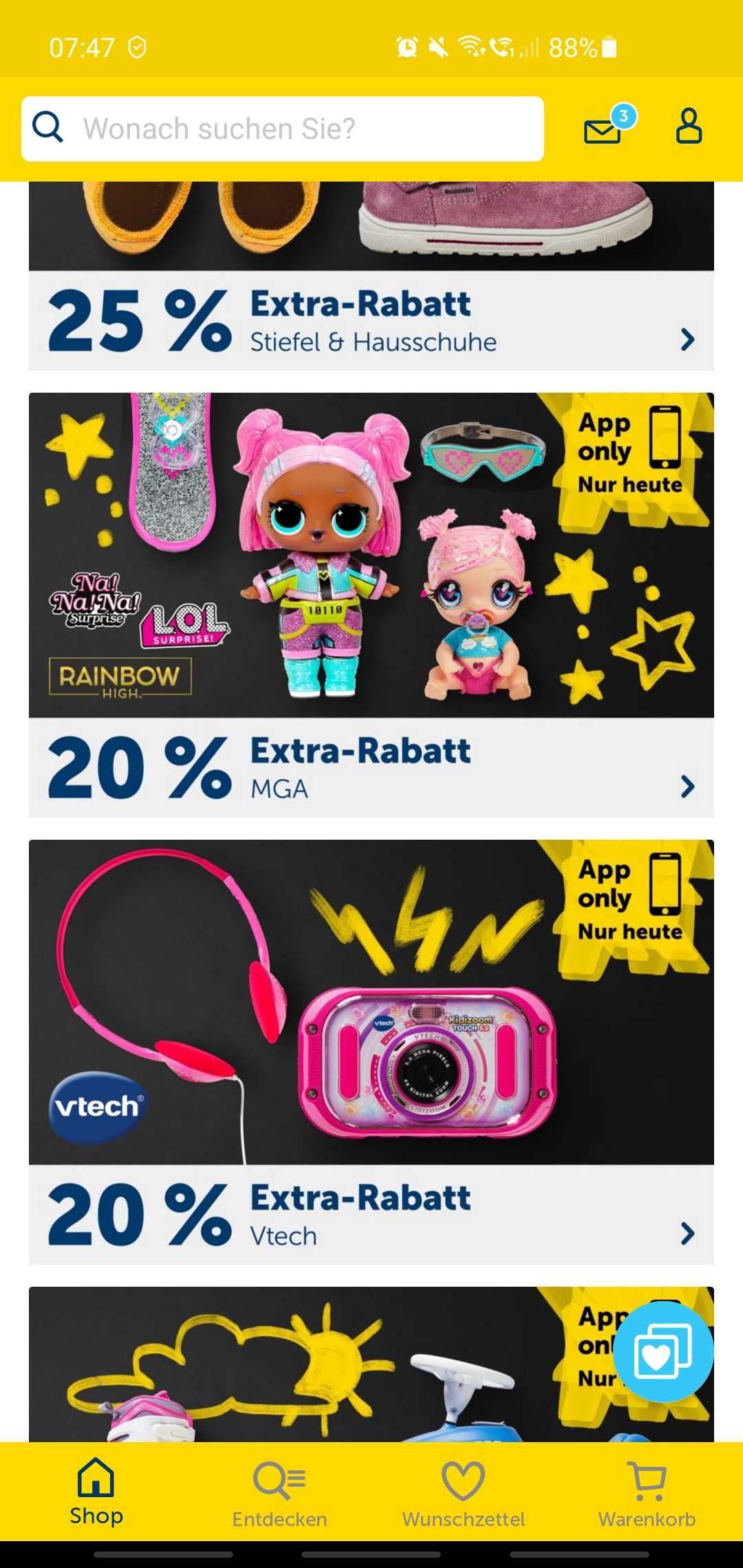Image resolution: width=743 pixels, height=1568 pixels.
Task: Open the Warenkorb cart tab
Action: click(x=647, y=1493)
